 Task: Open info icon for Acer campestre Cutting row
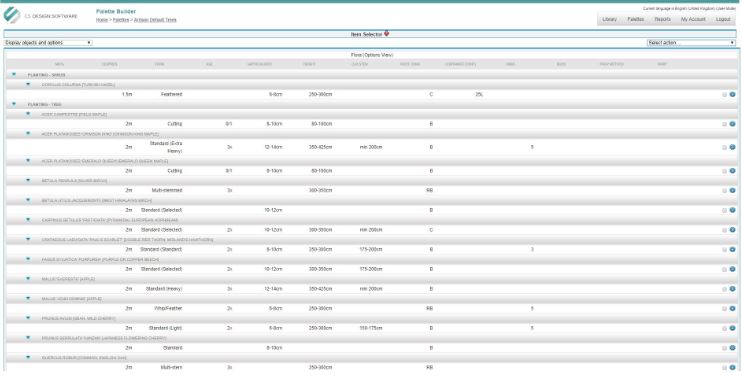click(732, 124)
